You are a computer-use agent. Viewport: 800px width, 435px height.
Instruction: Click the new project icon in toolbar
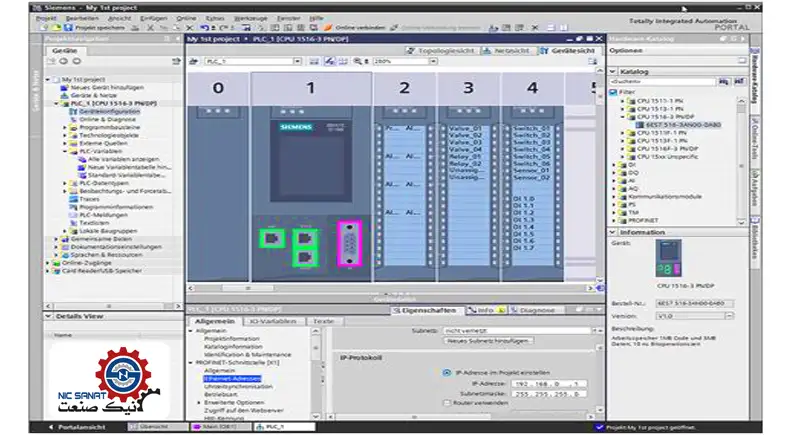click(x=45, y=28)
